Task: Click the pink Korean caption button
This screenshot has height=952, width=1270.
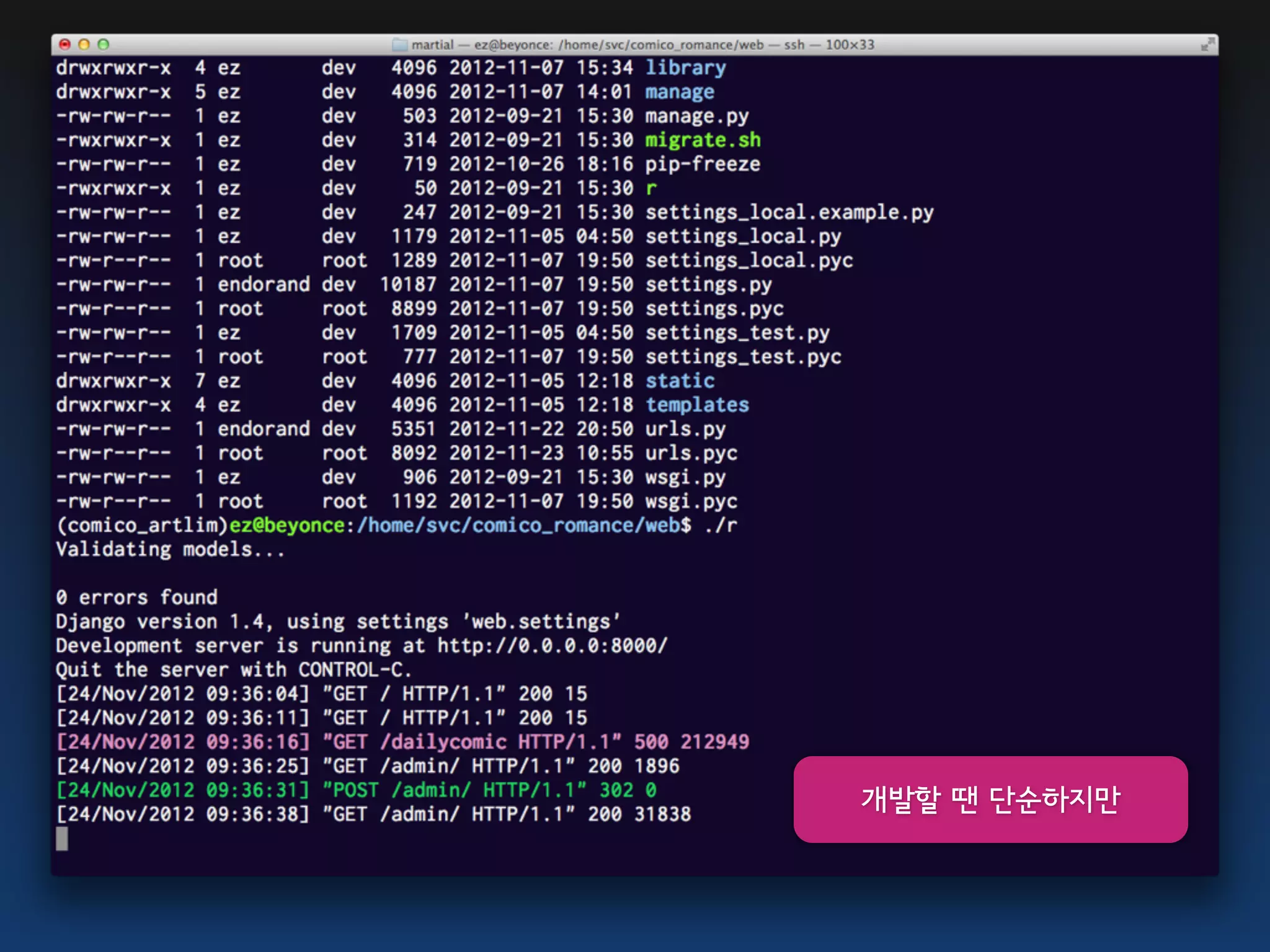Action: [990, 799]
